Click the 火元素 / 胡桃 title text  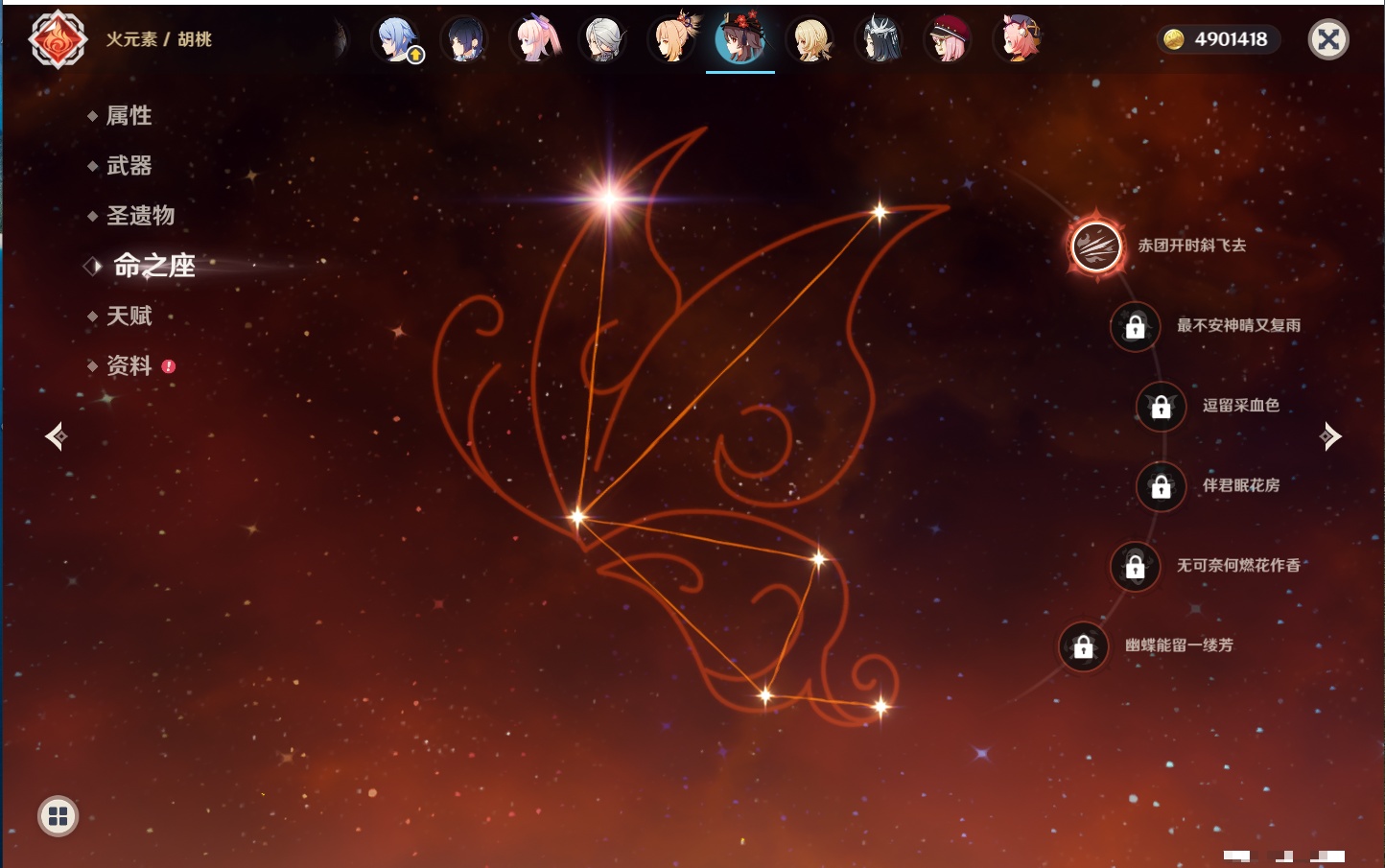[158, 39]
